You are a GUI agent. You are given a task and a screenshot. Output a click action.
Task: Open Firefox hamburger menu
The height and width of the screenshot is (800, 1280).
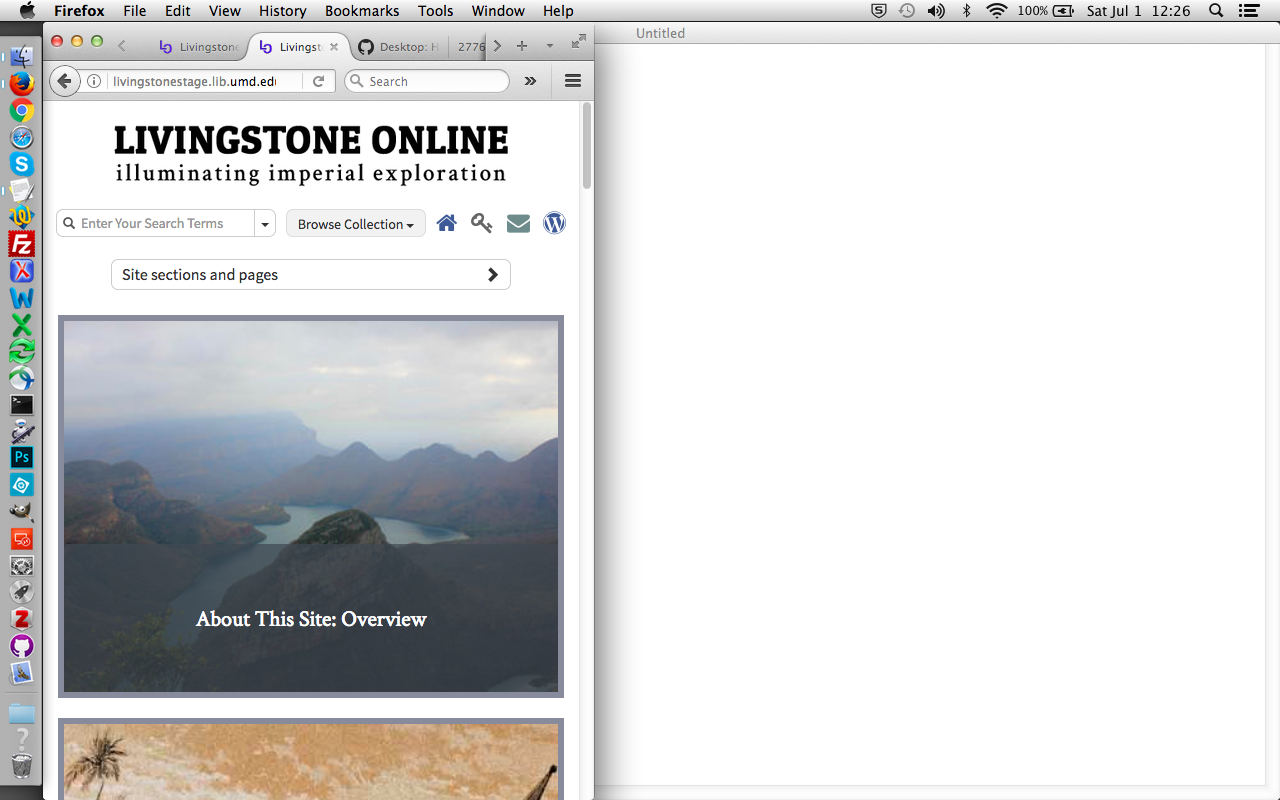573,81
